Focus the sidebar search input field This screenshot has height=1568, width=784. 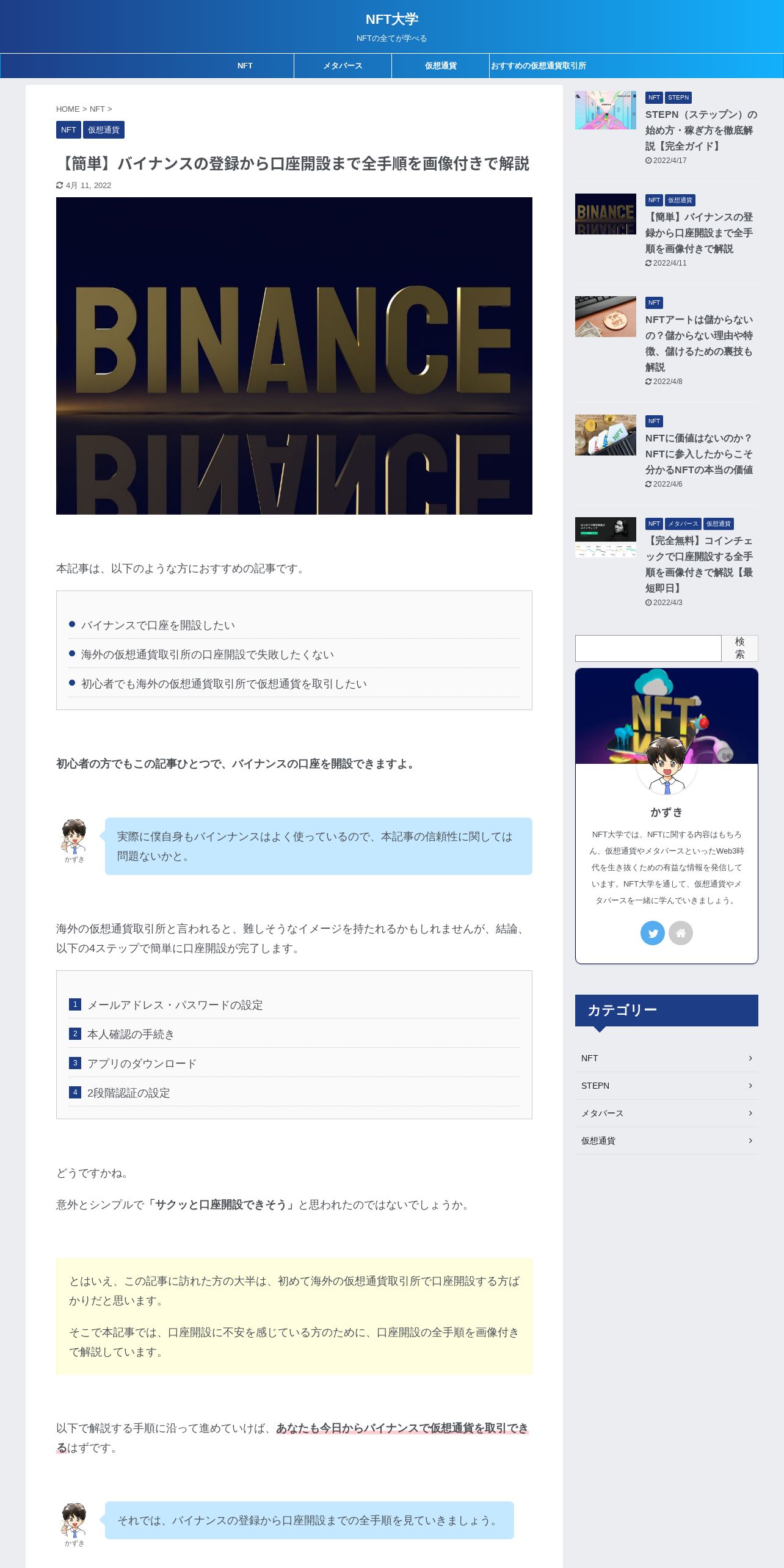tap(648, 648)
